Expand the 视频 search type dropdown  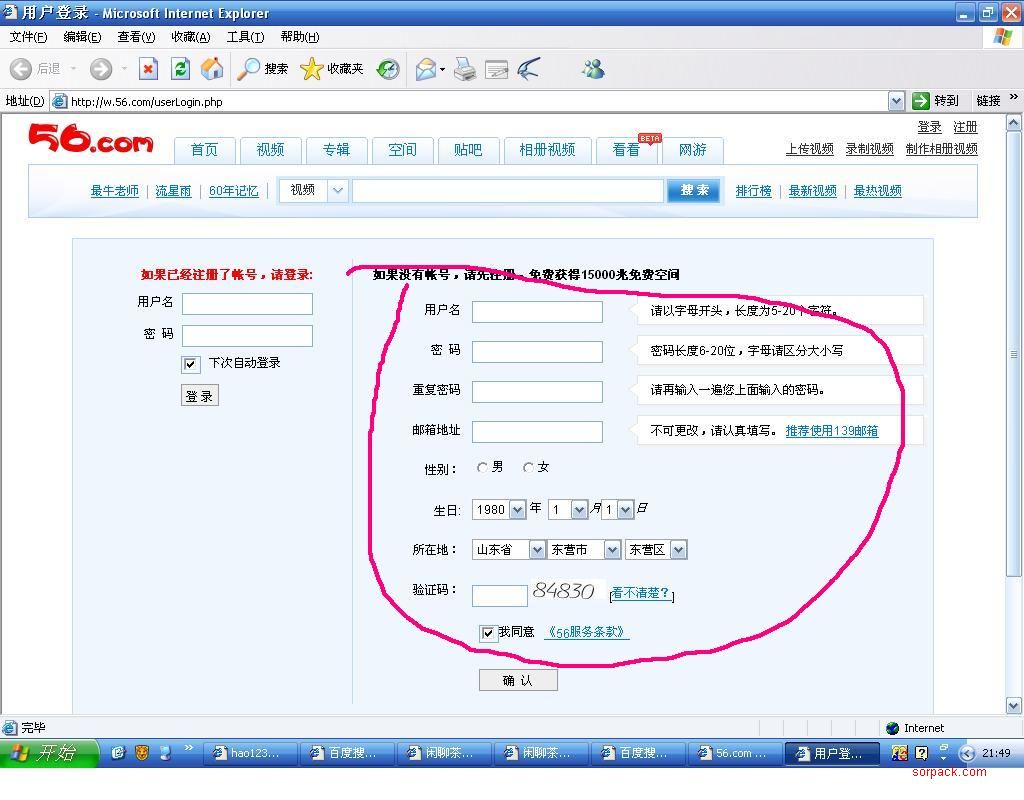(337, 190)
